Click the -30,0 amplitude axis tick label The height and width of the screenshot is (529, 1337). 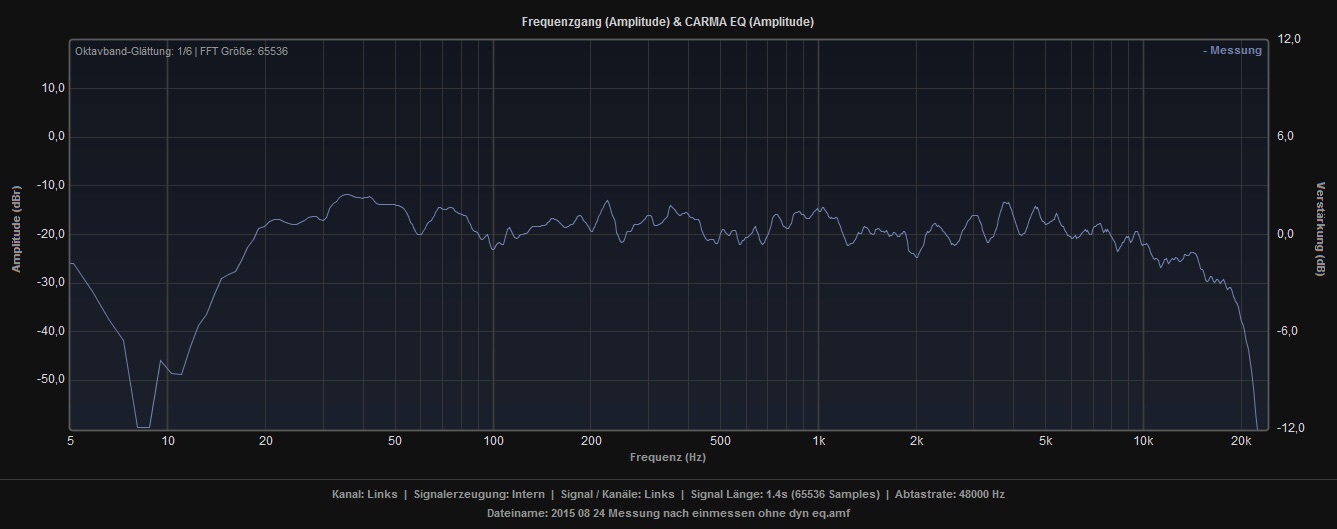[x=49, y=283]
